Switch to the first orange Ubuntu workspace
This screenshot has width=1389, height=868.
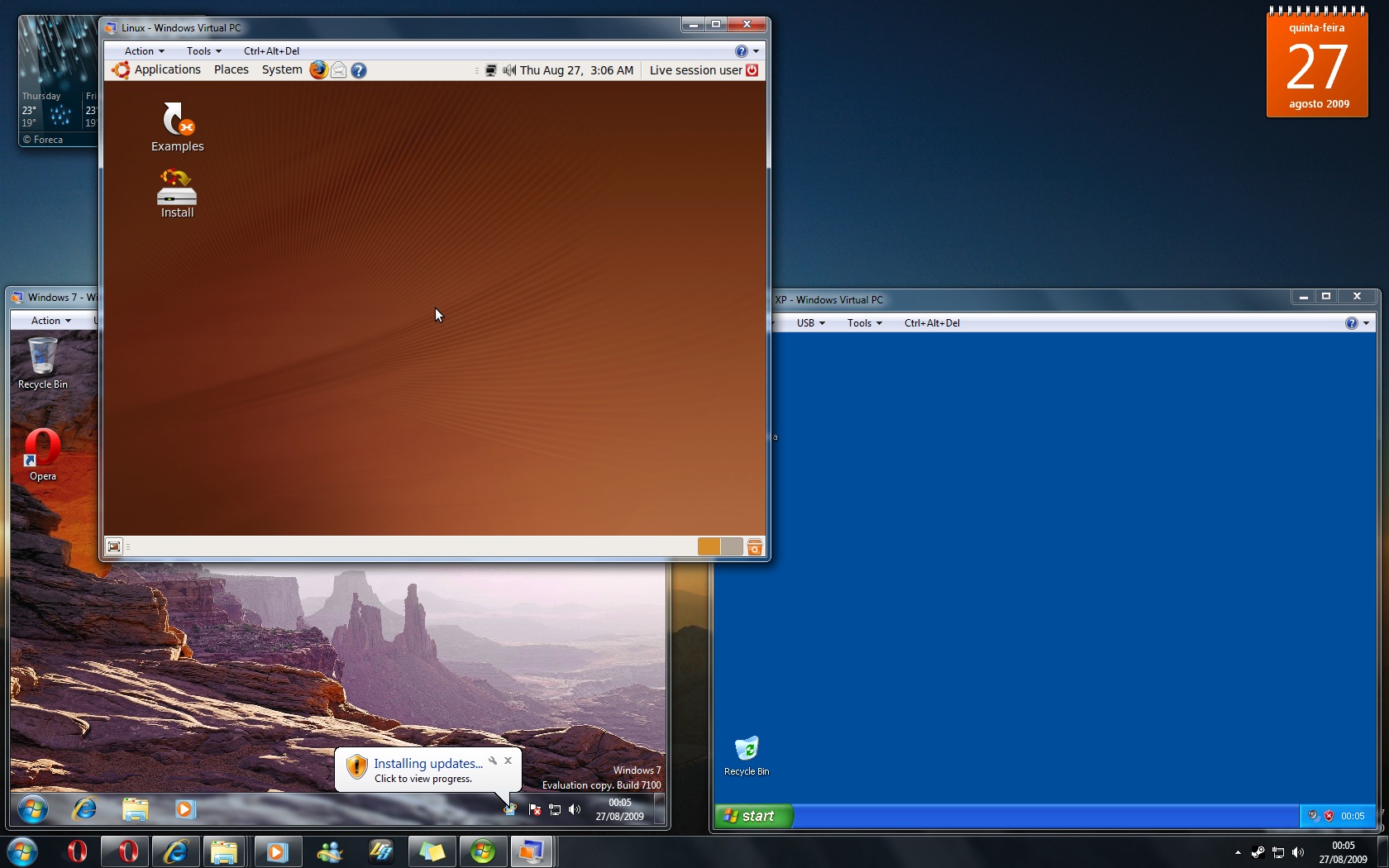click(709, 546)
